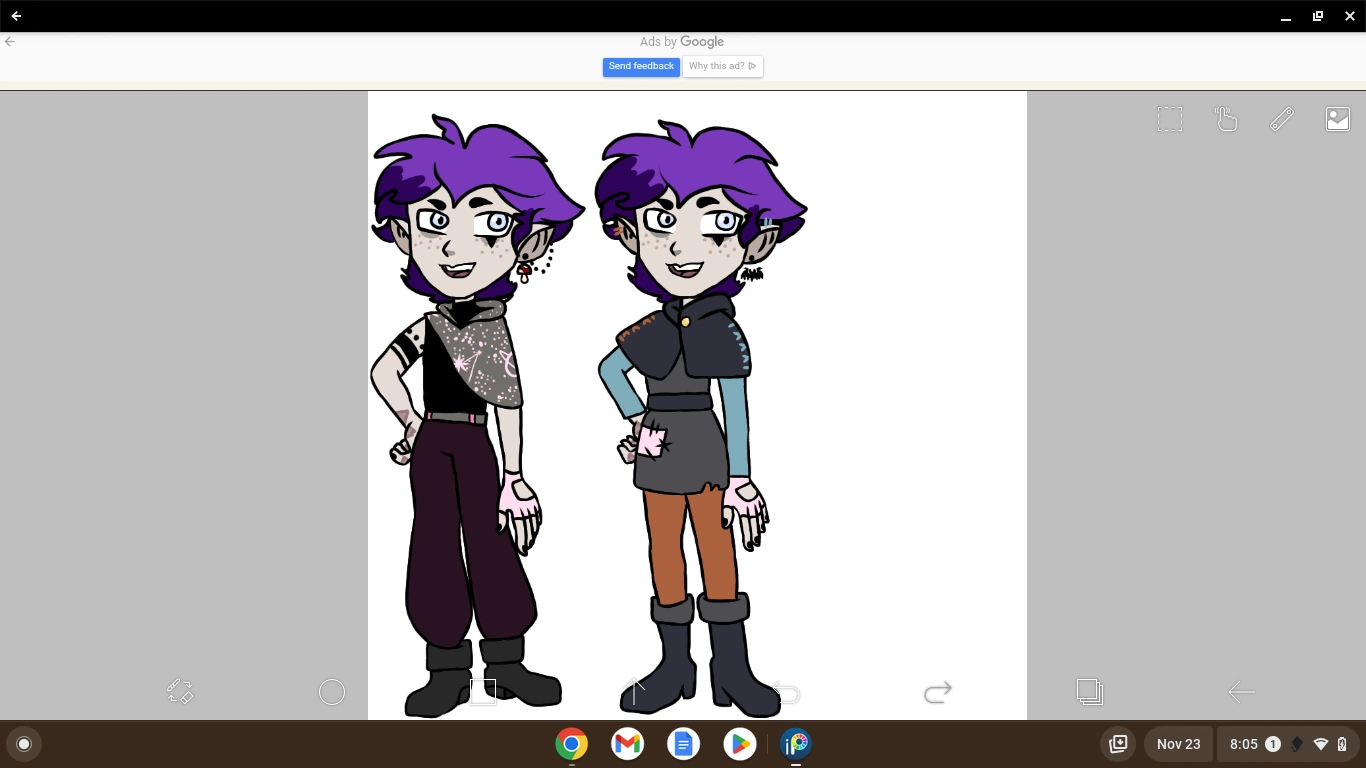
Task: Open the tool picker box
Action: pyautogui.click(x=483, y=691)
